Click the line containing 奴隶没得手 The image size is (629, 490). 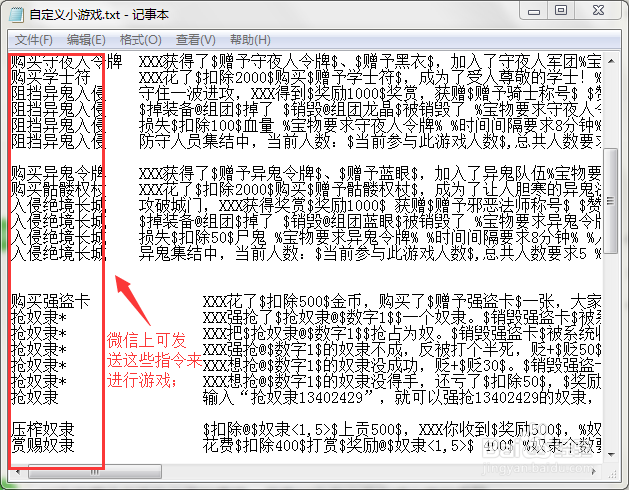[x=402, y=382]
